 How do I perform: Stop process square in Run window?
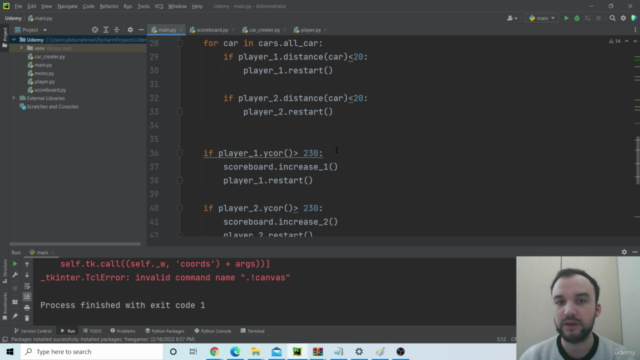point(15,288)
